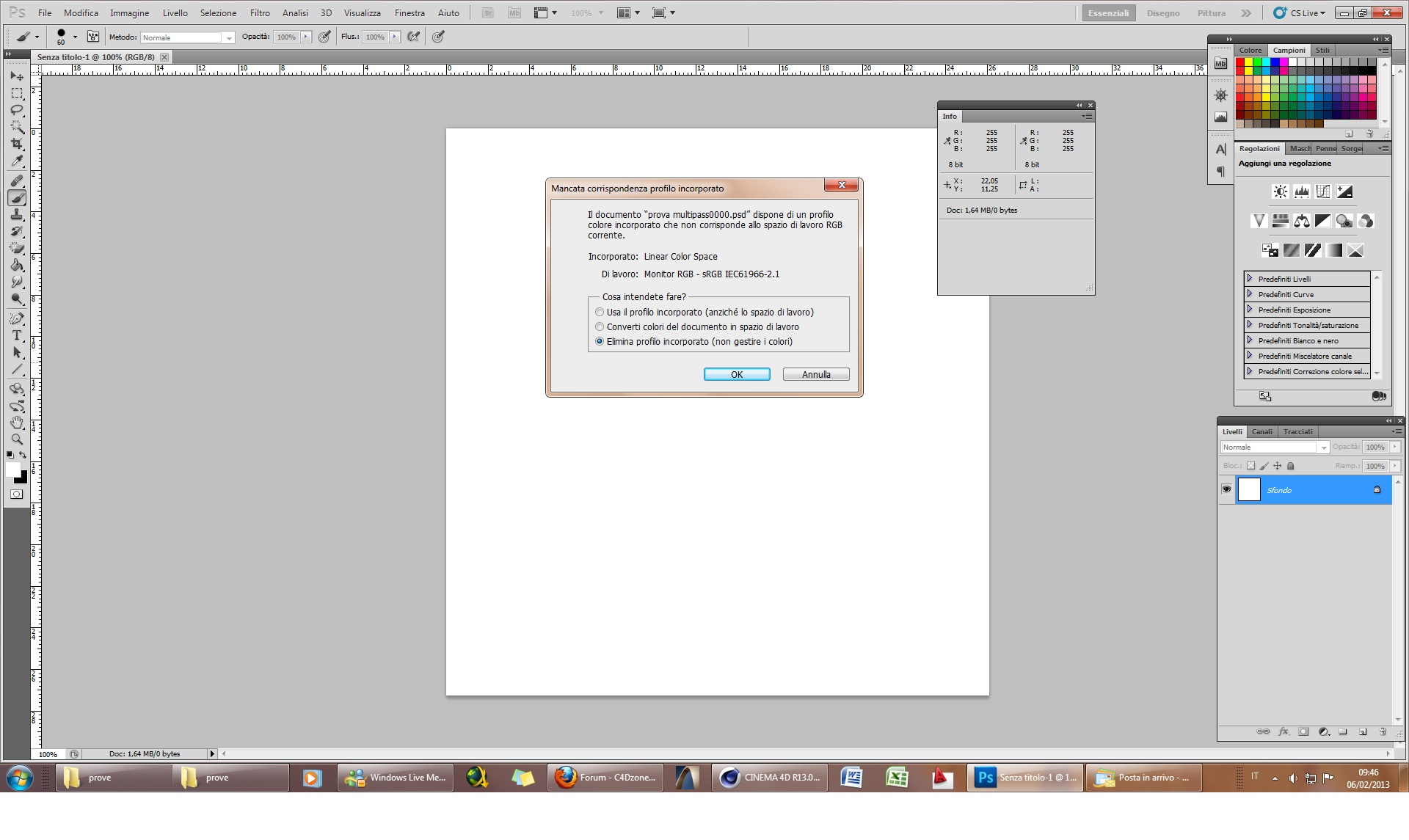Open the Filtro menu
The image size is (1409, 840).
pyautogui.click(x=260, y=13)
